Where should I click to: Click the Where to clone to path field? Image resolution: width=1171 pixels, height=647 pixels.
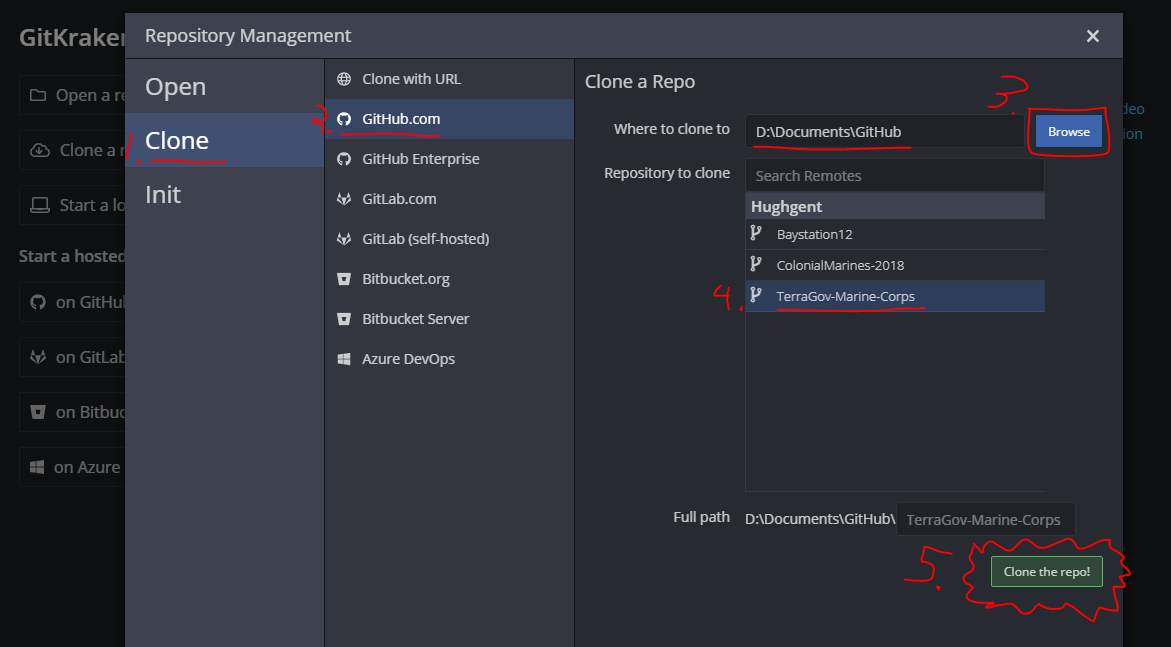[885, 131]
